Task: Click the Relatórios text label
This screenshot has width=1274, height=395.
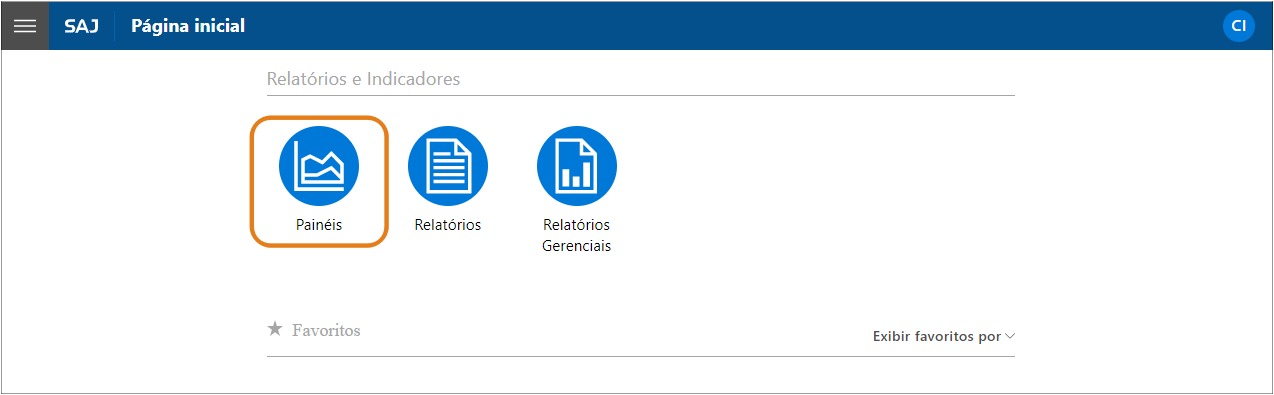Action: [448, 225]
